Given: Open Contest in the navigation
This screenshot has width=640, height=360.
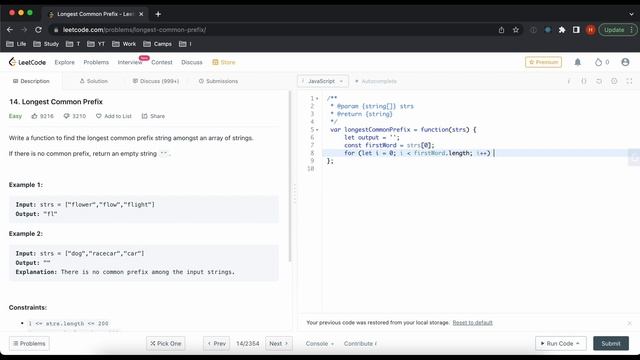Looking at the screenshot, I should tap(162, 62).
